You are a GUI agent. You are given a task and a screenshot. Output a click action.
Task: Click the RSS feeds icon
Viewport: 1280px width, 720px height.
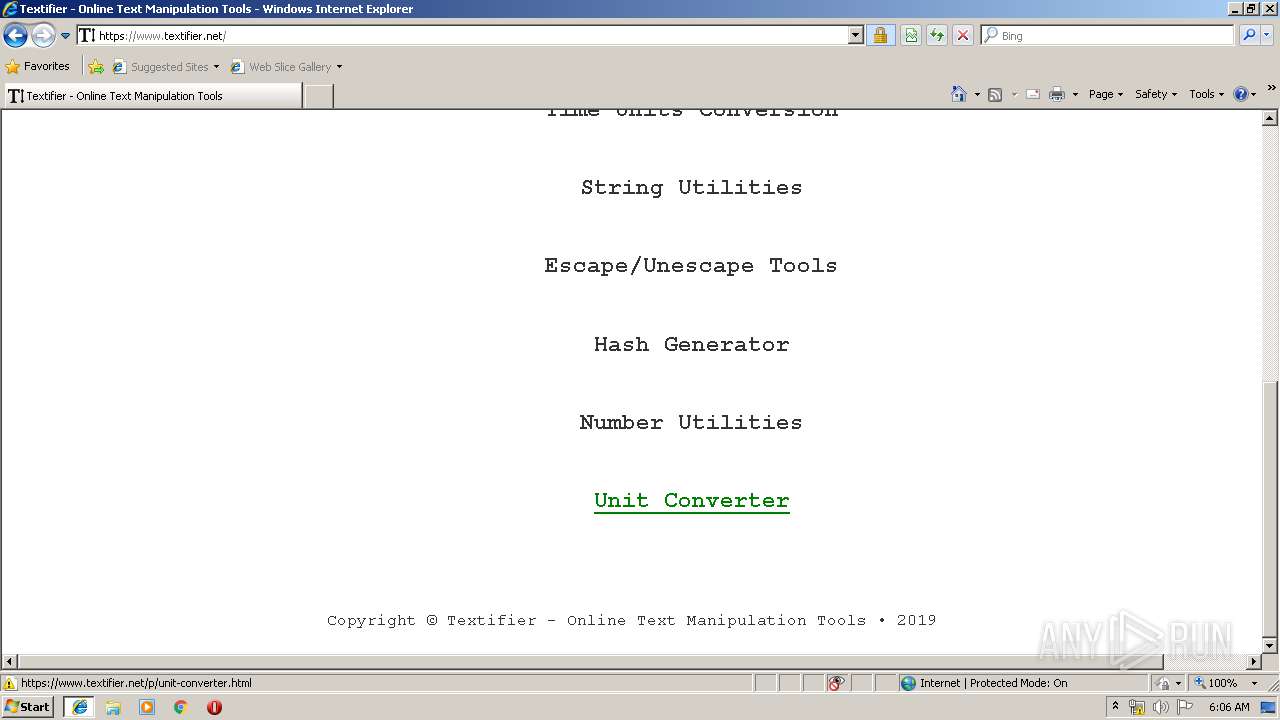pos(995,94)
